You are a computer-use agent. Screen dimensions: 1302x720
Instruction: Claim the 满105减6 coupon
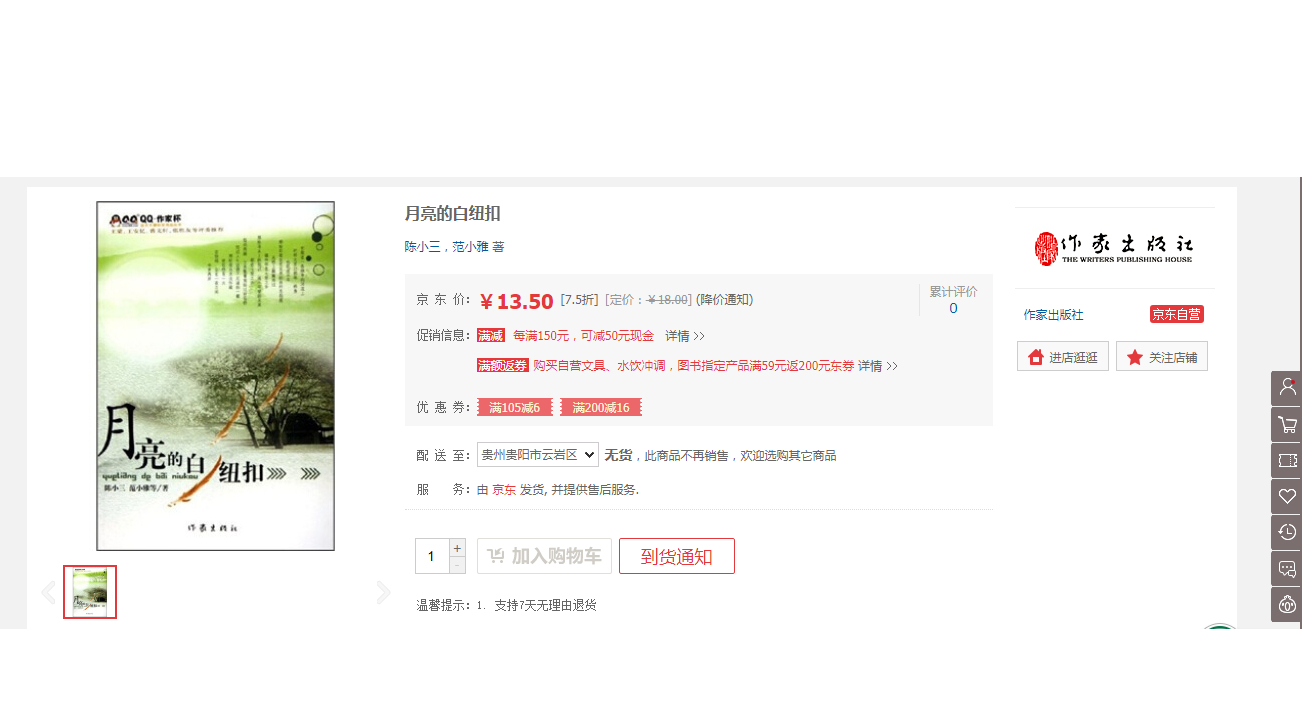tap(515, 407)
